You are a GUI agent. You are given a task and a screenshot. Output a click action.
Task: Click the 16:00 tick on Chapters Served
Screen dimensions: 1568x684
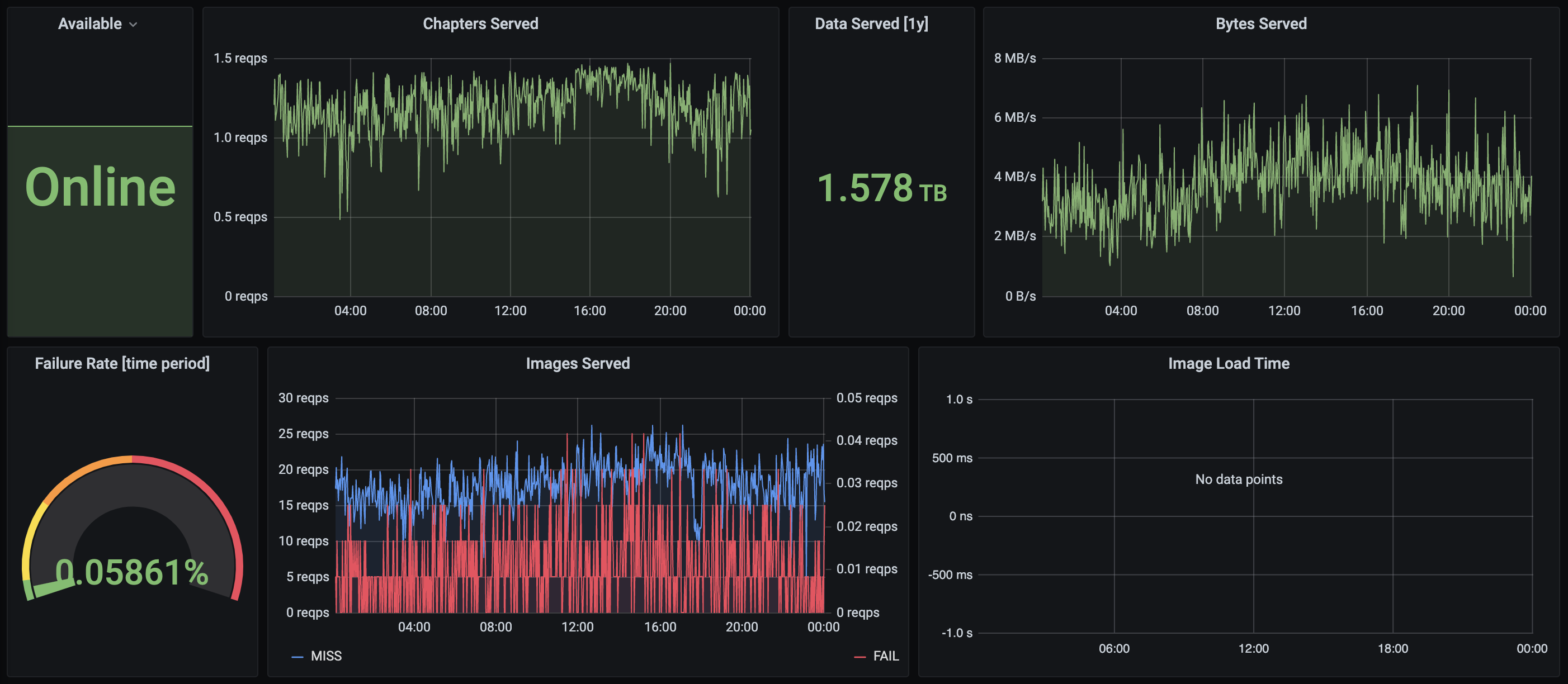pos(589,311)
